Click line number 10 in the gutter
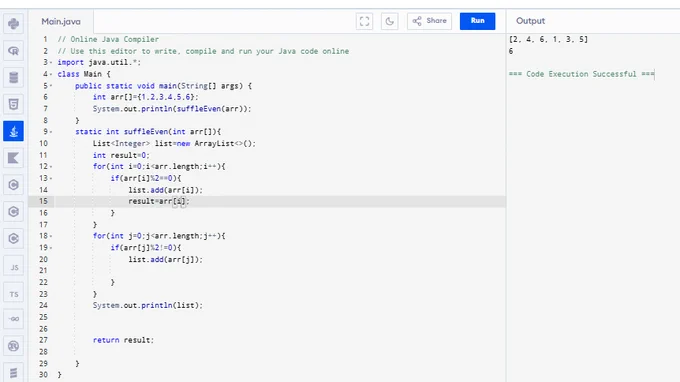Screen dimensions: 680x382 point(43,144)
